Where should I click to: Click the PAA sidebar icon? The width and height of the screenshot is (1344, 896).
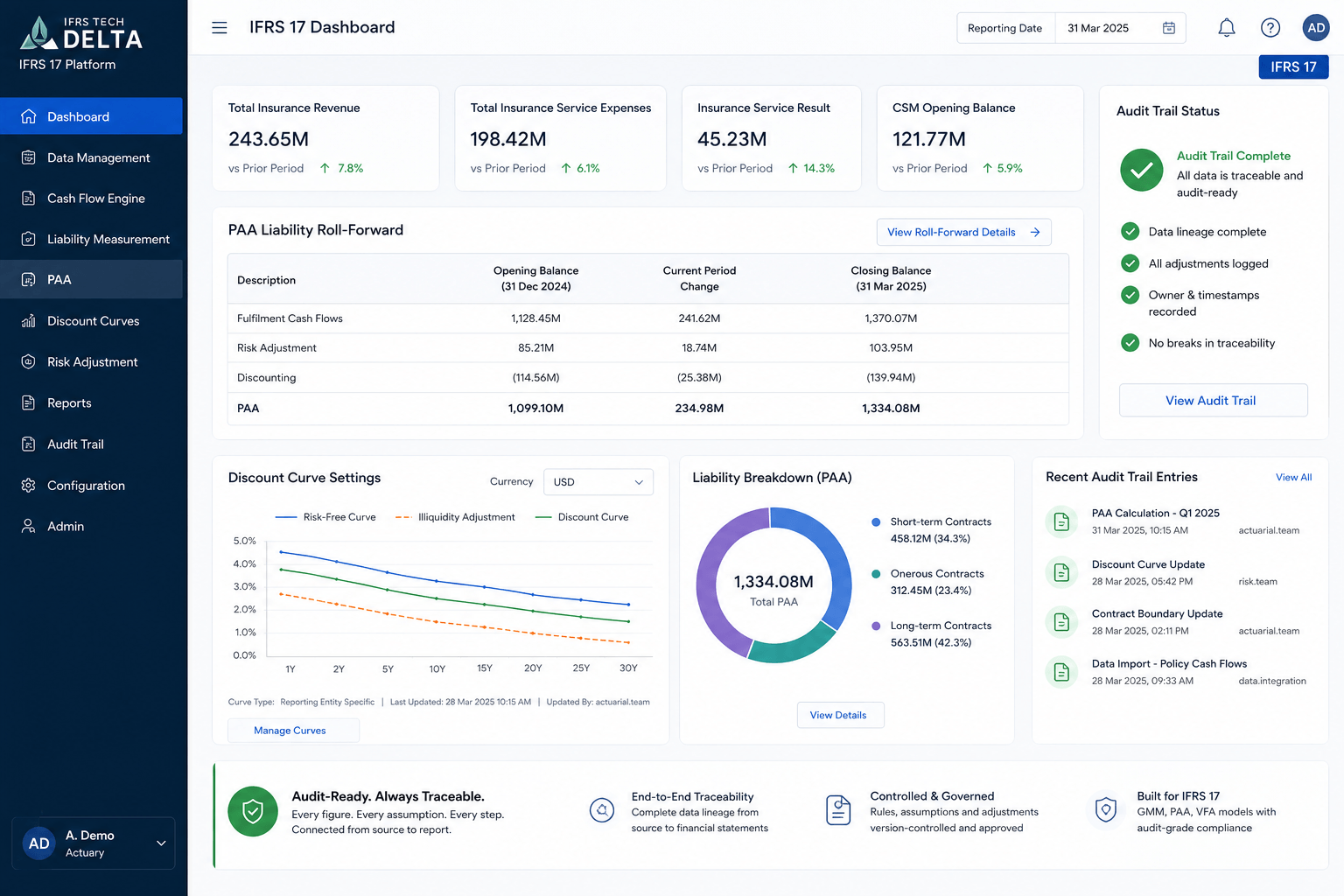tap(28, 280)
